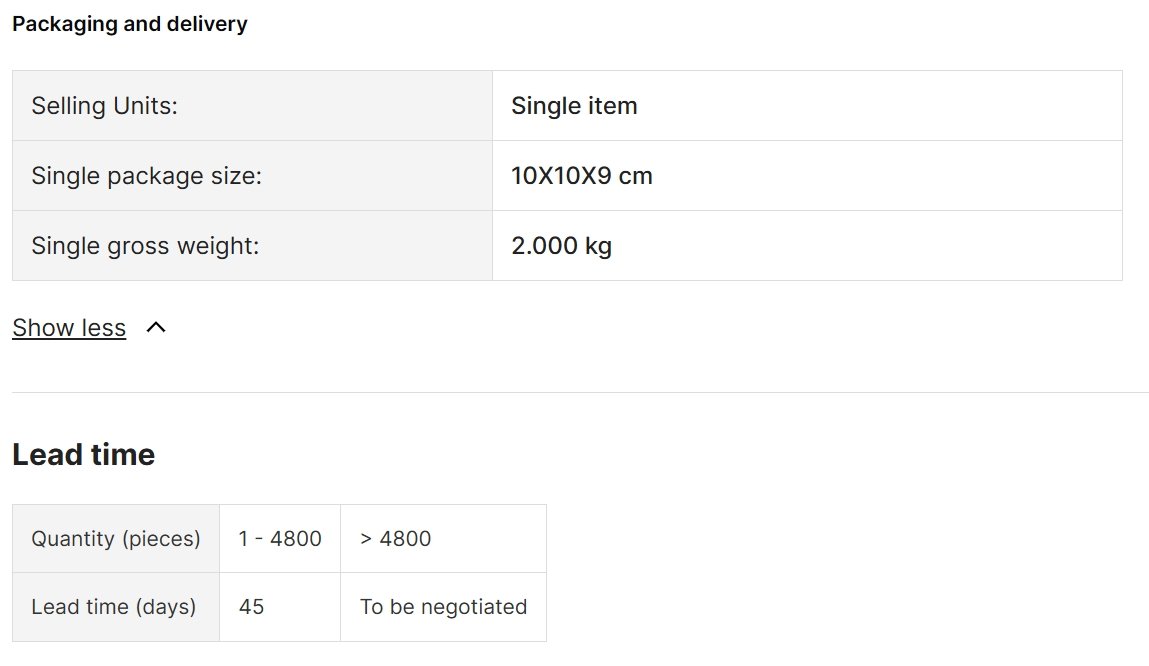The width and height of the screenshot is (1149, 666).
Task: Click the Lead time (days) row label
Action: (116, 607)
